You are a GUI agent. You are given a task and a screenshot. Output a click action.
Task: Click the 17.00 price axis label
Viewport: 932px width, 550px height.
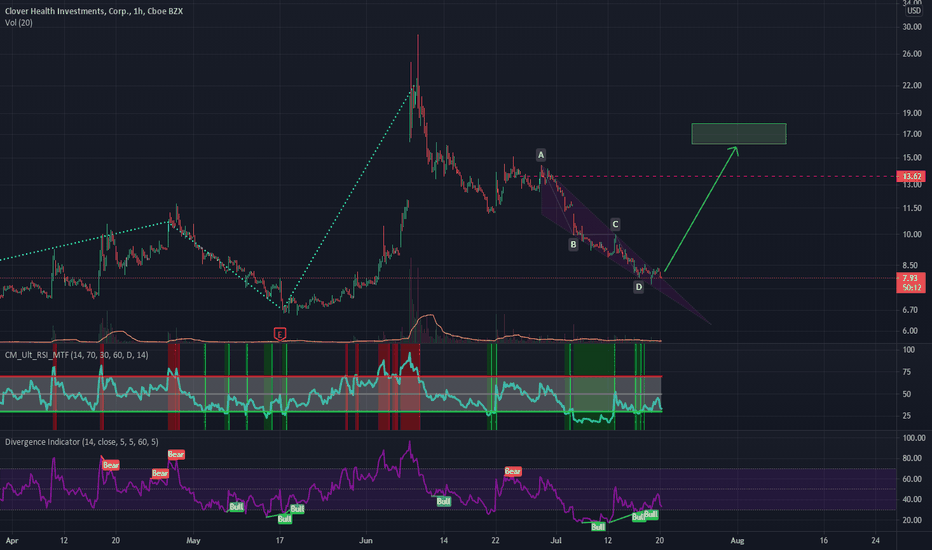(912, 134)
